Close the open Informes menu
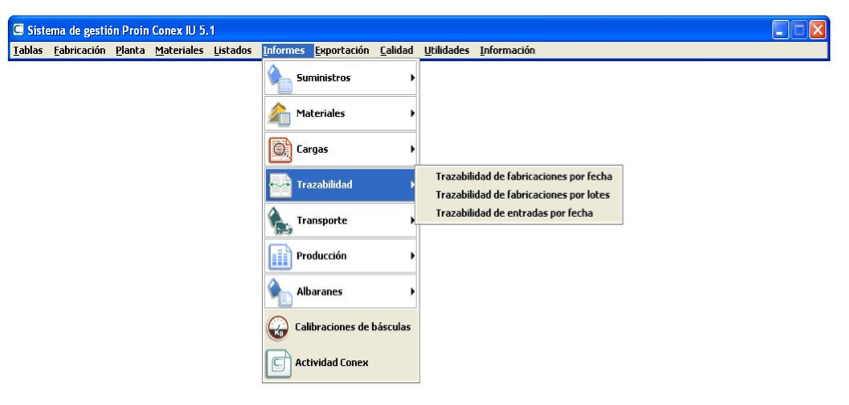 (x=287, y=50)
